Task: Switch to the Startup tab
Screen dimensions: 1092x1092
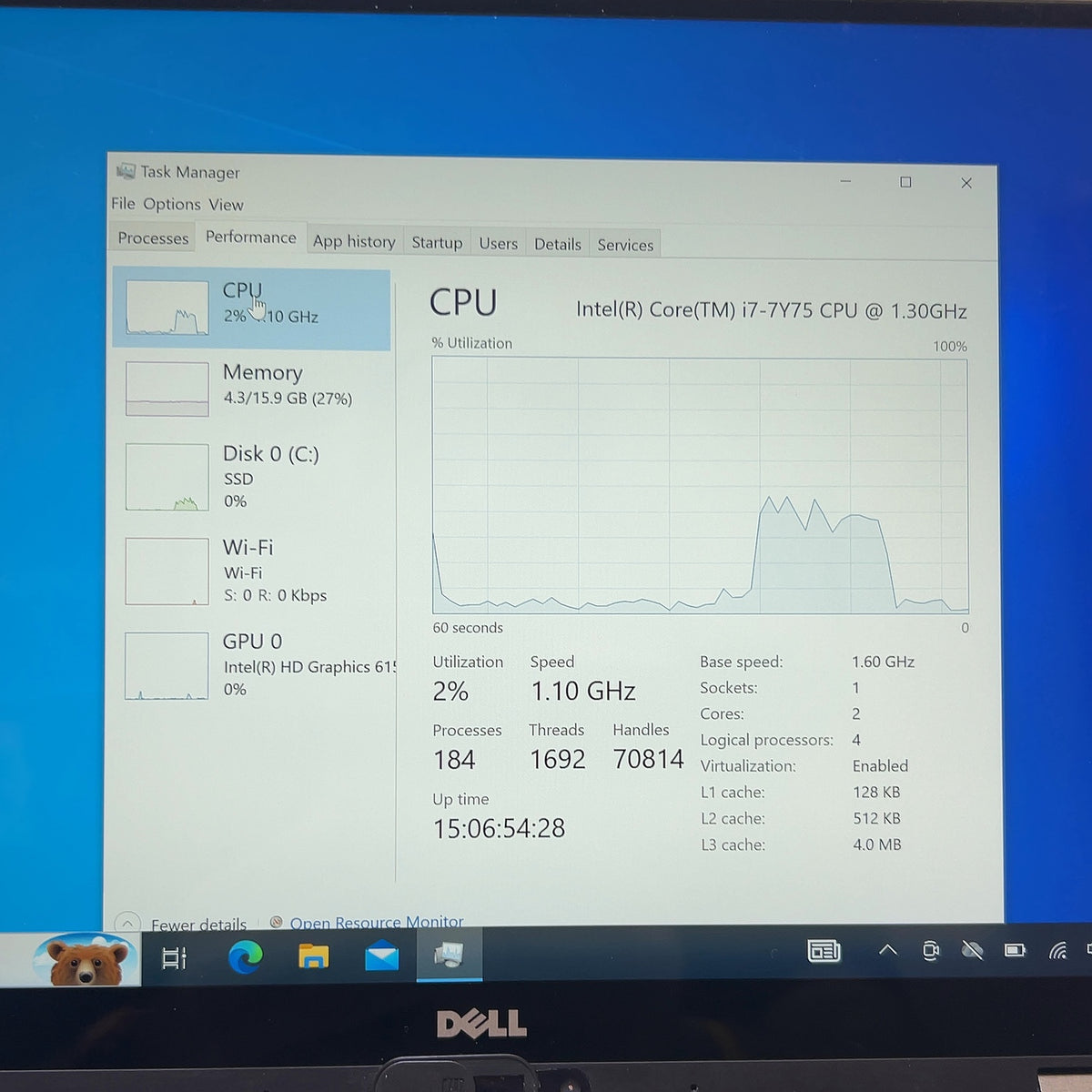Action: point(437,243)
